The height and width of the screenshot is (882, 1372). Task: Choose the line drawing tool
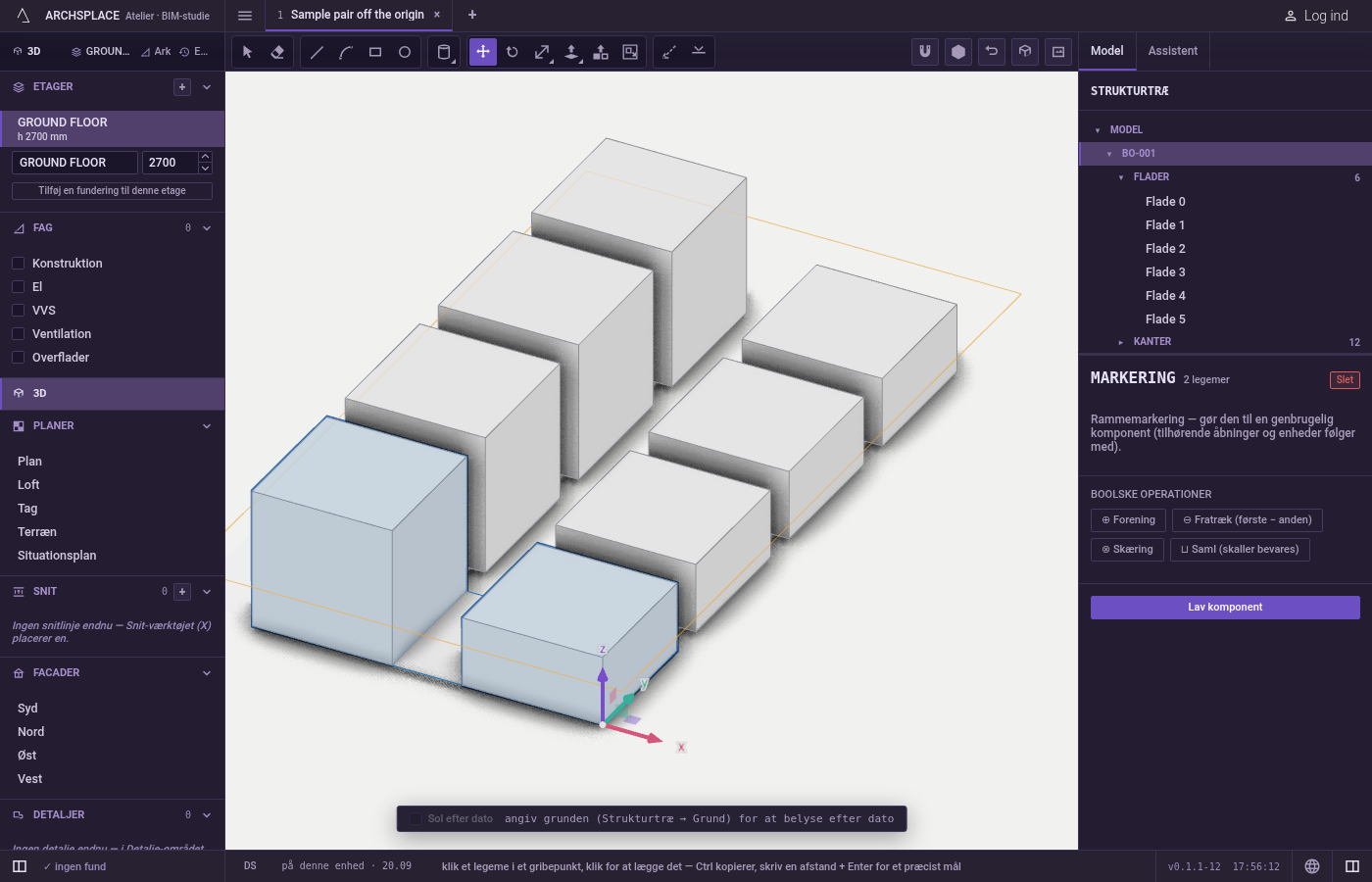(317, 52)
